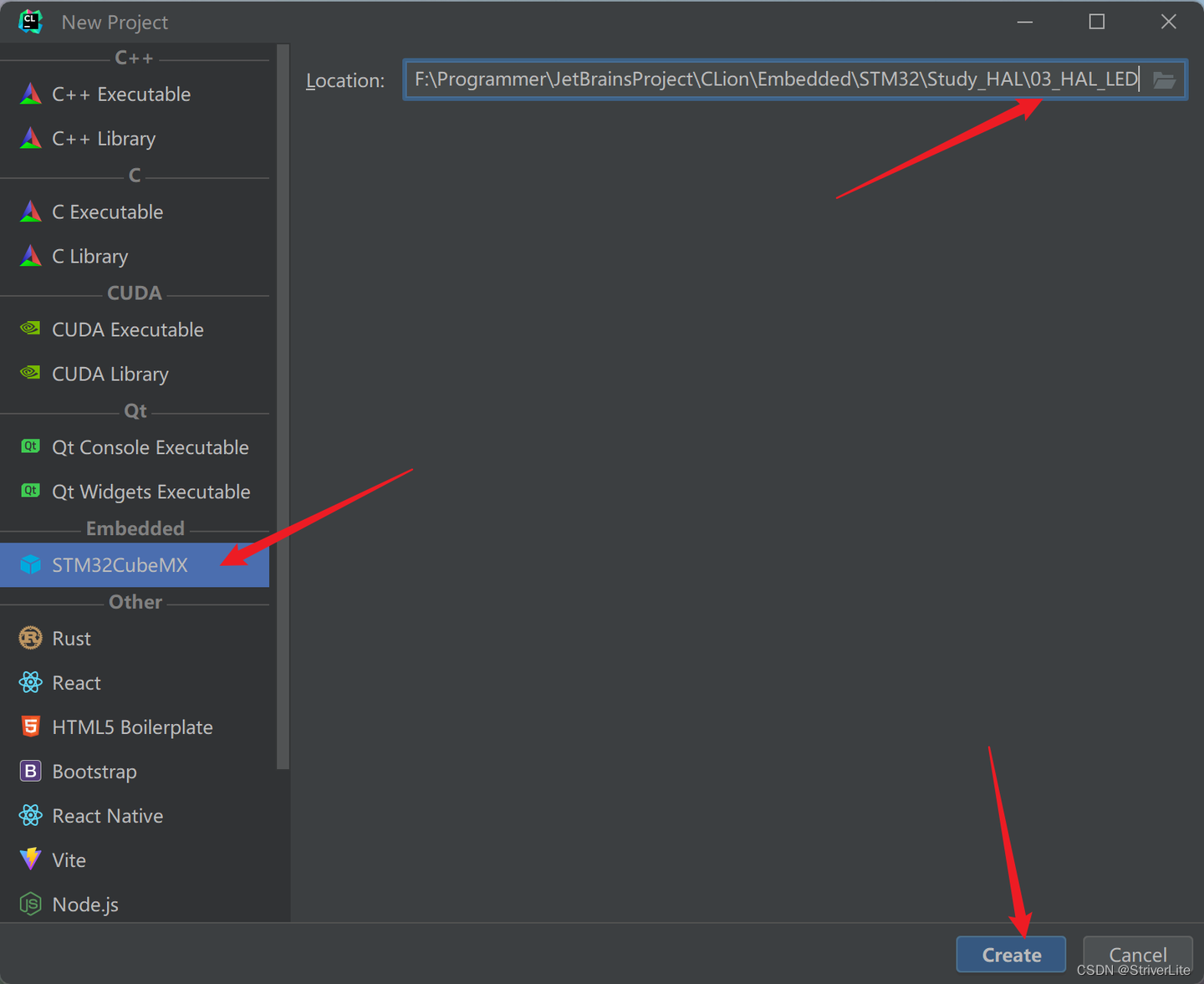Choose C Library project type
Image resolution: width=1204 pixels, height=984 pixels.
[135, 256]
